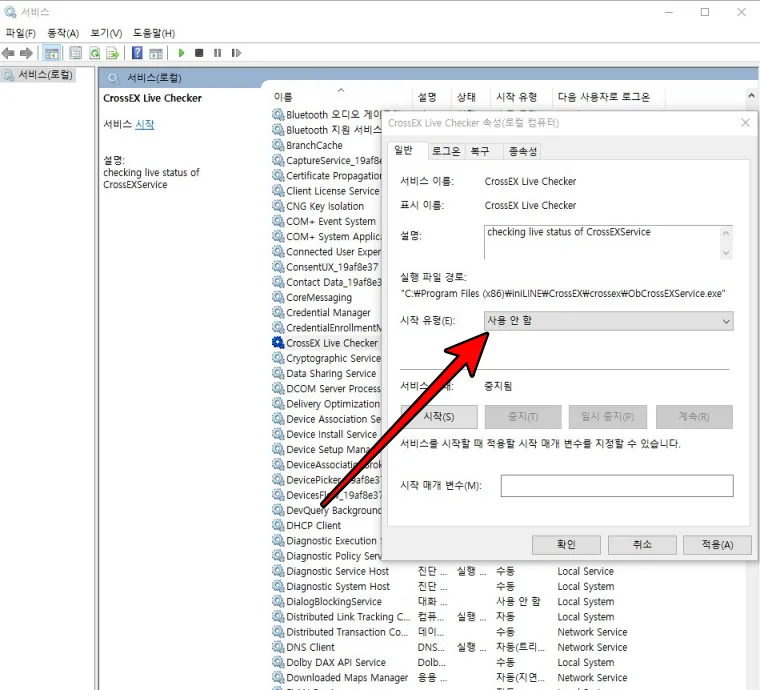This screenshot has height=690, width=760.
Task: Click the Export list toolbar icon
Action: coord(112,53)
